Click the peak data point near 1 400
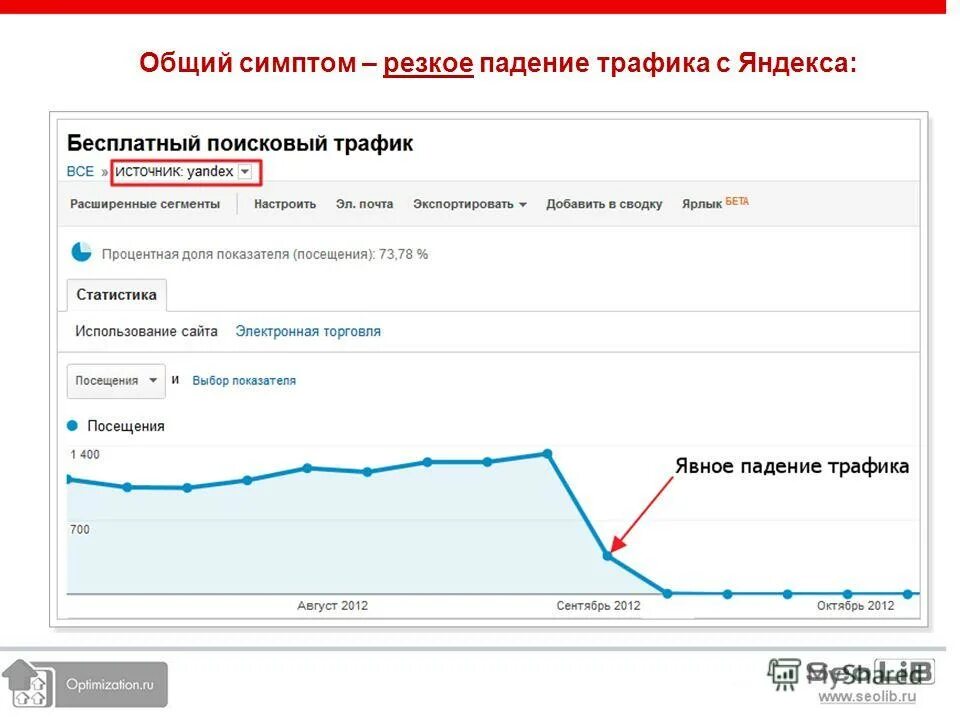This screenshot has height=720, width=960. pos(548,454)
